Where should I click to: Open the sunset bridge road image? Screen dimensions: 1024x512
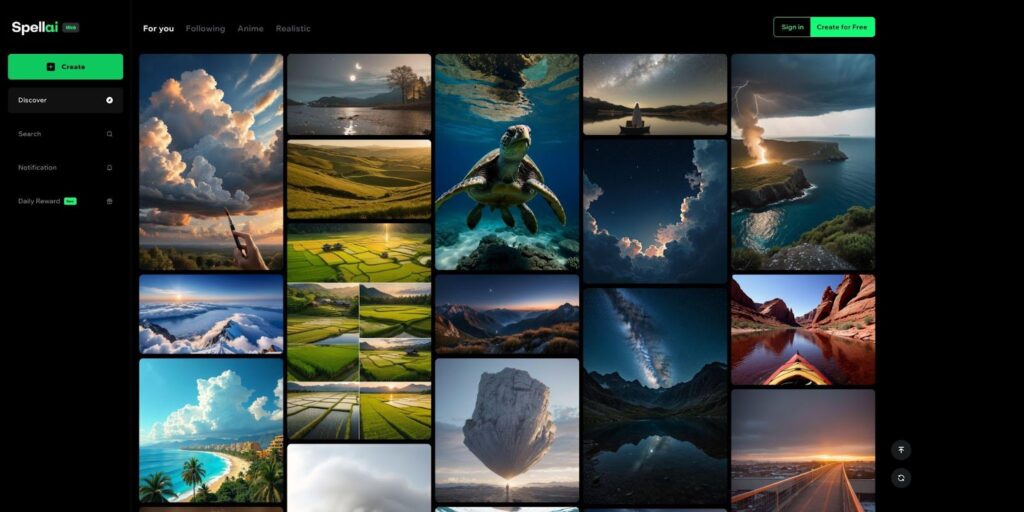point(803,451)
